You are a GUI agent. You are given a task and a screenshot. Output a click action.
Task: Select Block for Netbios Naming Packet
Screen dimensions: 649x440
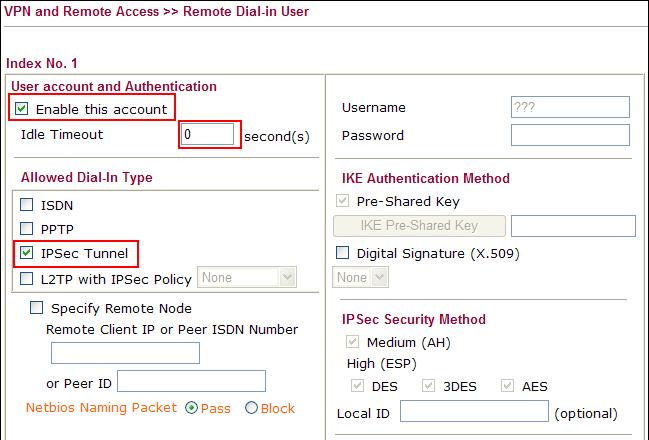coord(251,408)
